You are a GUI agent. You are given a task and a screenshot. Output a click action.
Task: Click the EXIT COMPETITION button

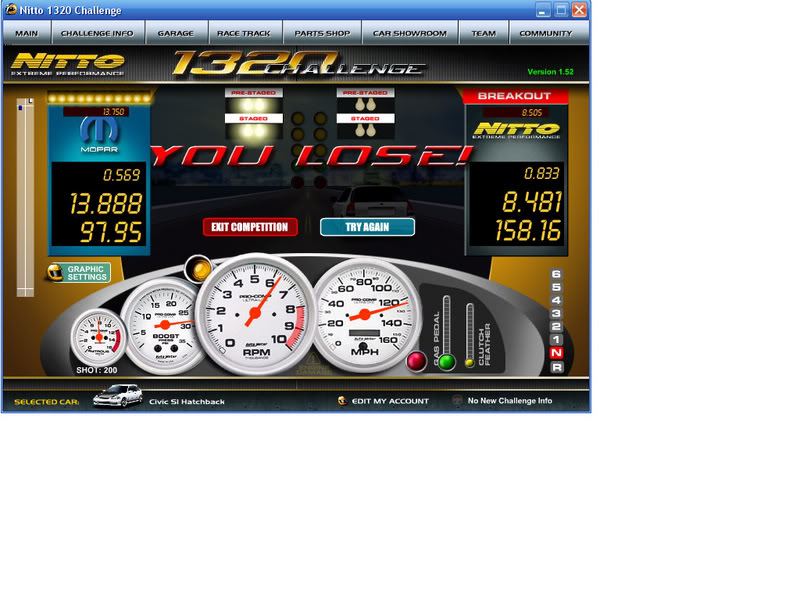click(250, 227)
